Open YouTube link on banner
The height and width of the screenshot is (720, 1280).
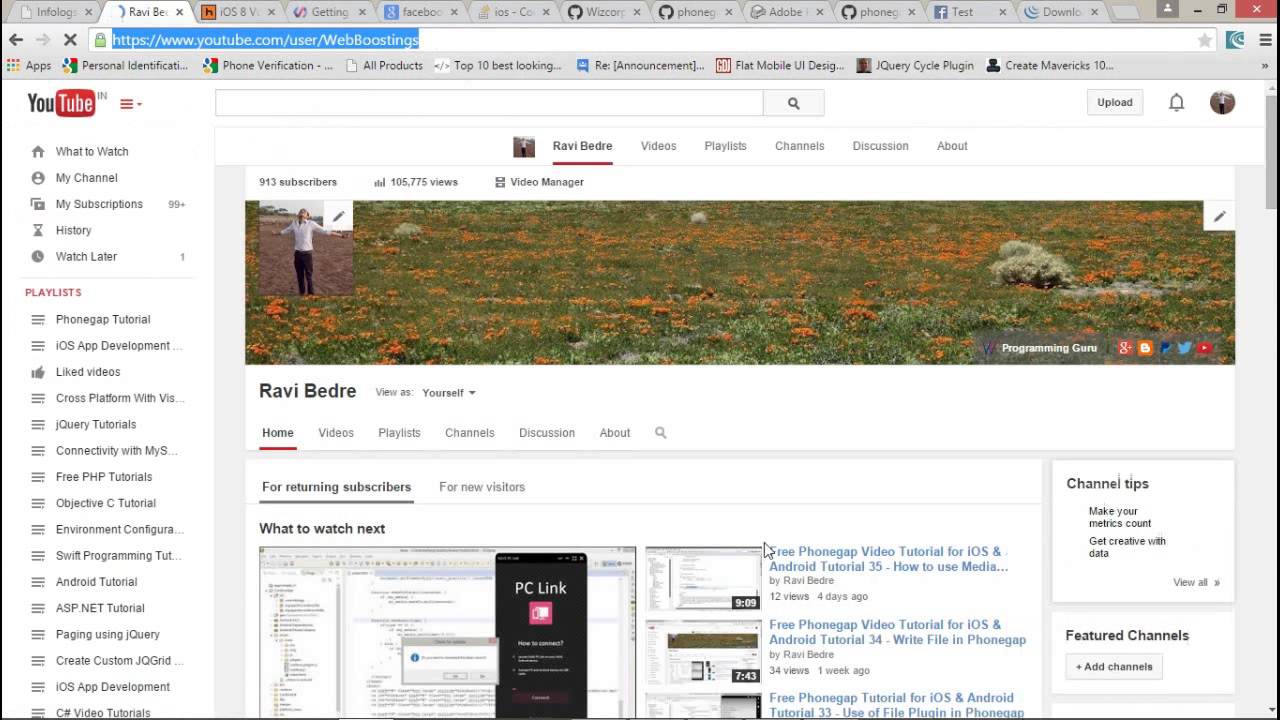pyautogui.click(x=1204, y=348)
